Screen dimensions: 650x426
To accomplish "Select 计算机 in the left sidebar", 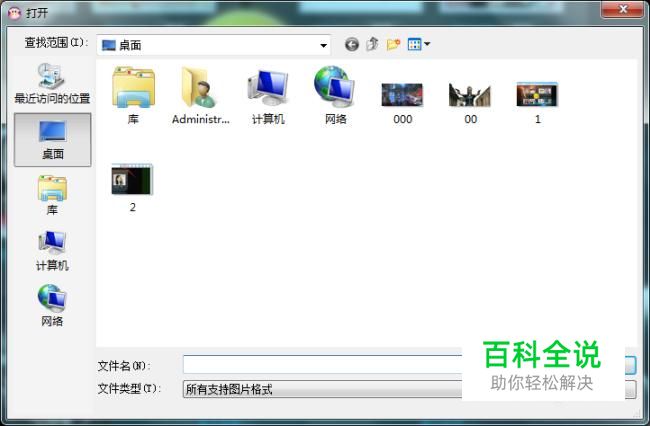I will [x=52, y=251].
